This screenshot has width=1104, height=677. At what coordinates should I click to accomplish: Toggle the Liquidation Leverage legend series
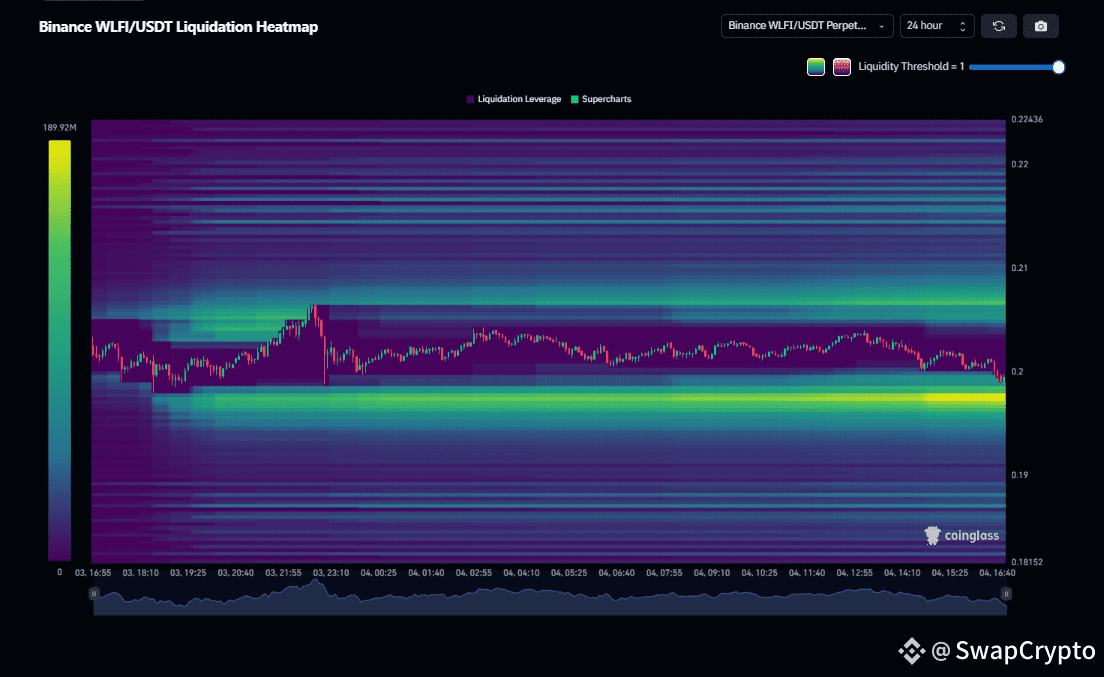(x=518, y=99)
